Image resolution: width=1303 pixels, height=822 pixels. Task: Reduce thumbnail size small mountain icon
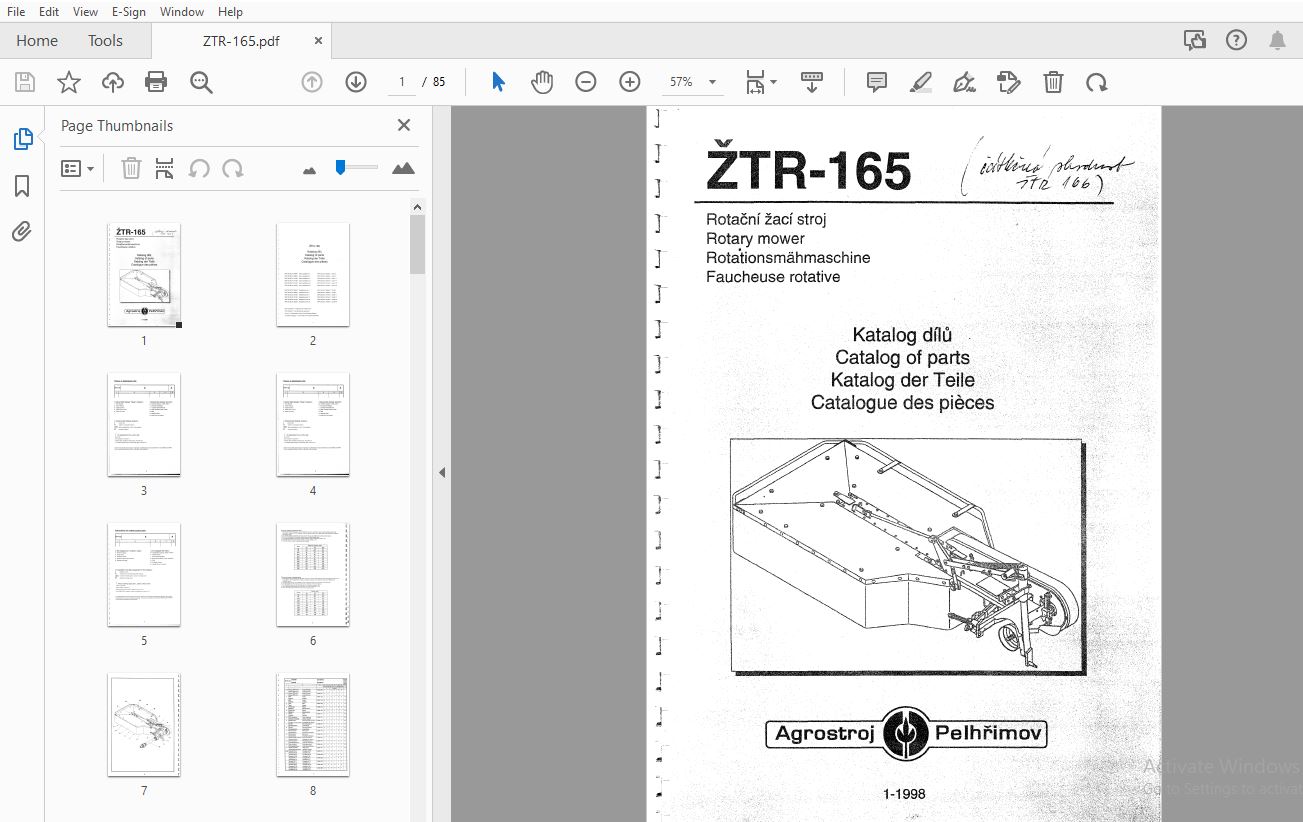pos(309,170)
